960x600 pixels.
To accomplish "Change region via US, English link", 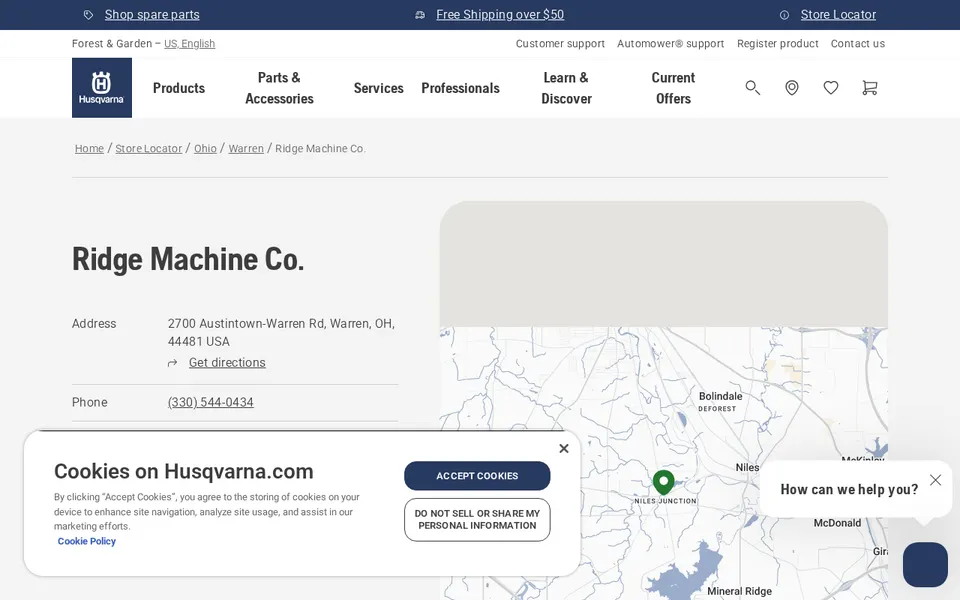I will [x=189, y=43].
